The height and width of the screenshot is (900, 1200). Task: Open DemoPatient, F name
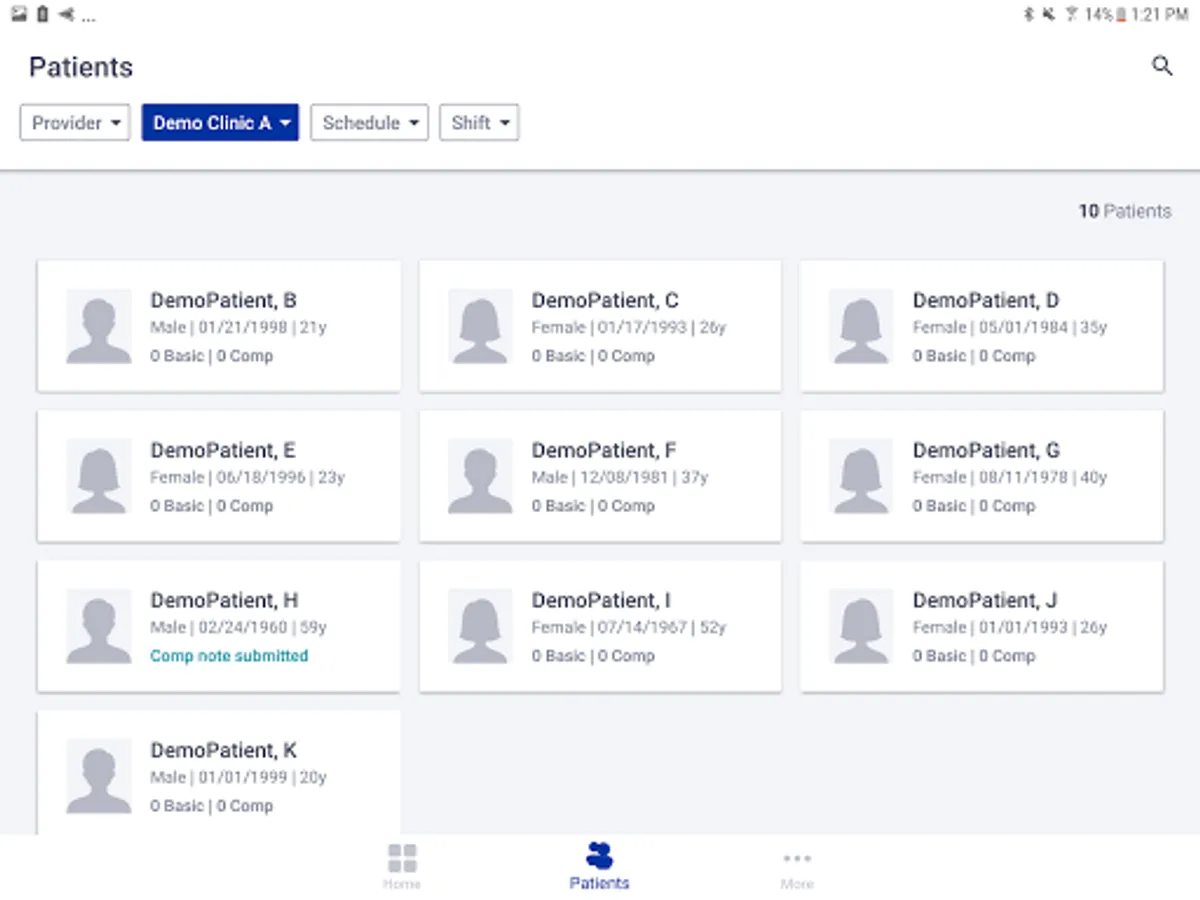[x=604, y=450]
